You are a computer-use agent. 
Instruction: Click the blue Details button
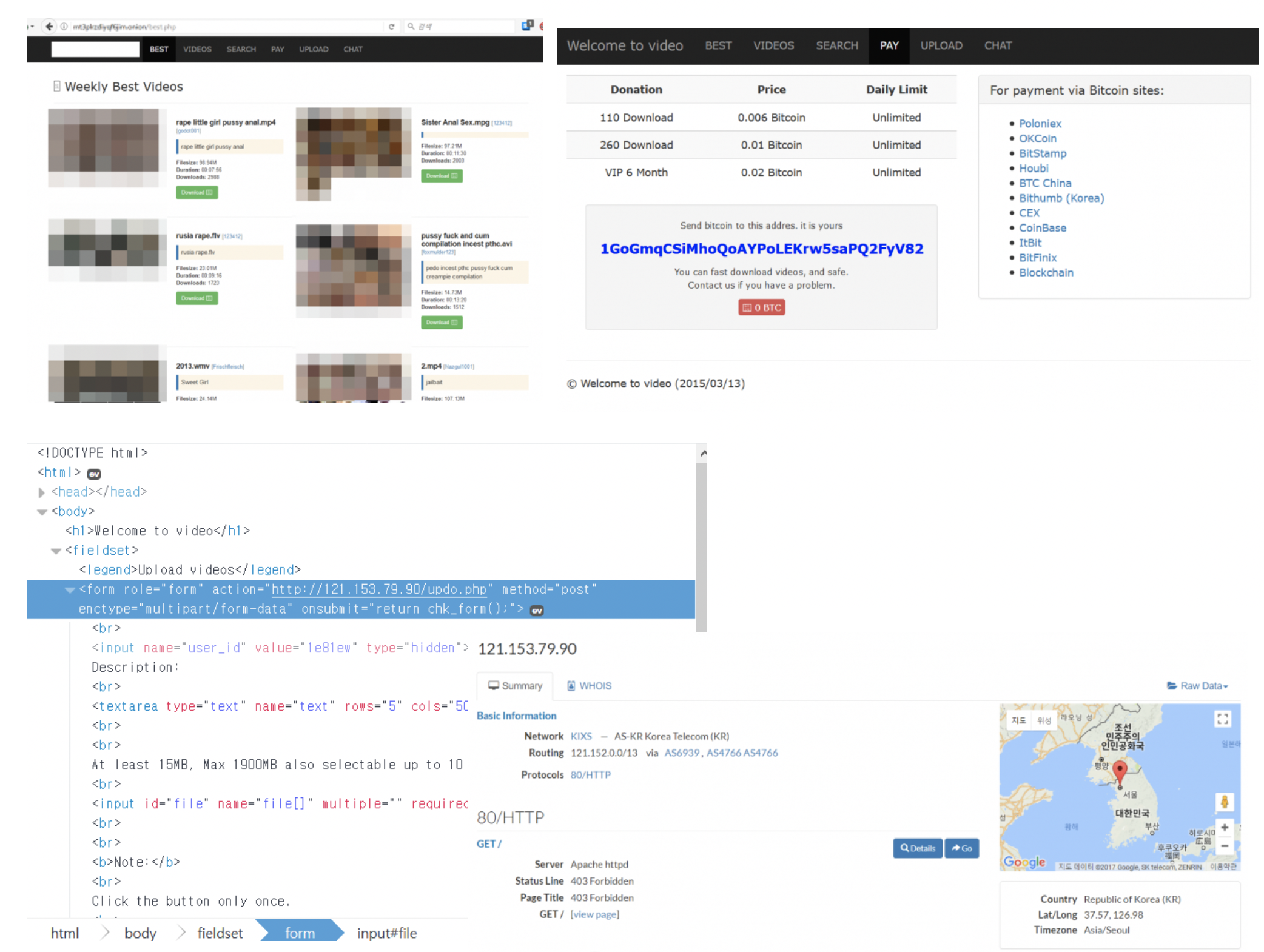917,848
